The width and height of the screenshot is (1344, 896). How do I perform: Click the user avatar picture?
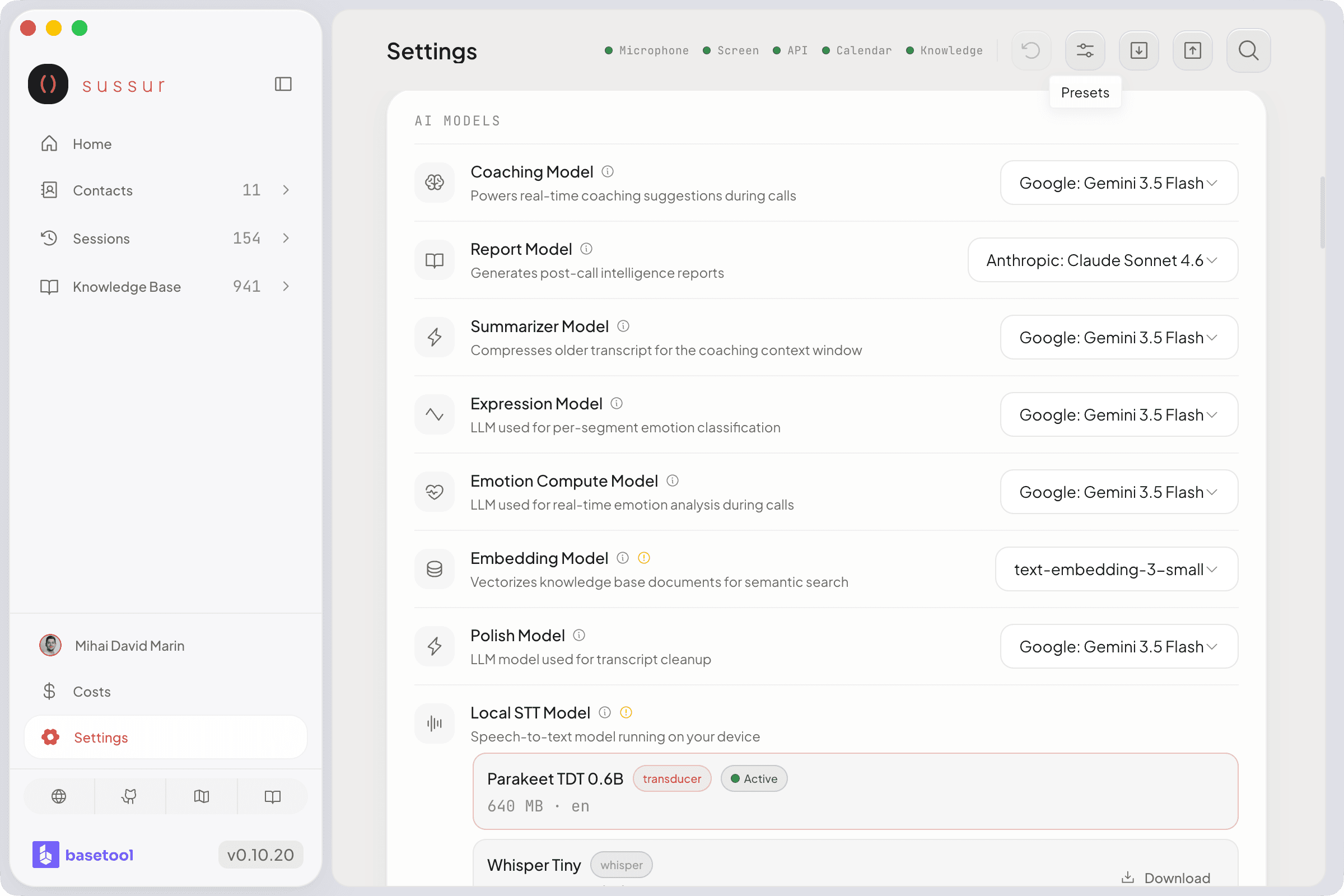[x=50, y=645]
